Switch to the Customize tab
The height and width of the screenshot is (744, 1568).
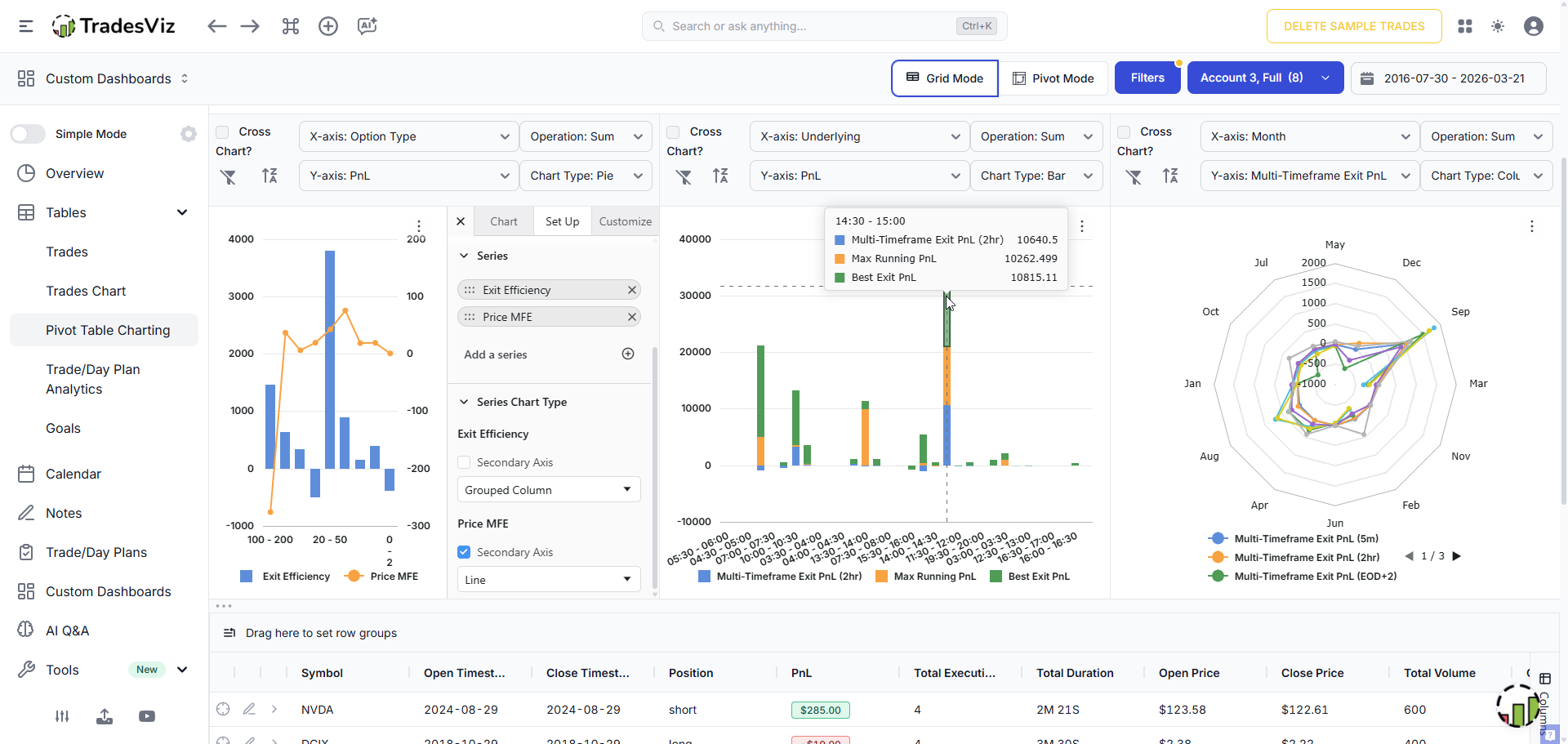point(625,221)
